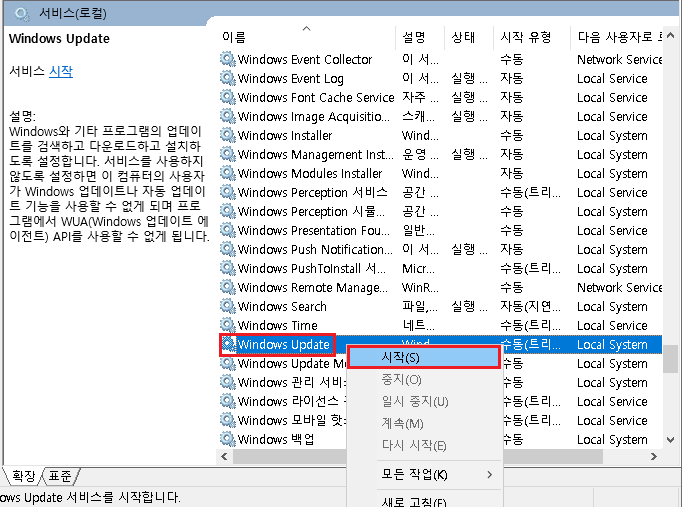Click the 서비스(로컬) header icon

[22, 14]
